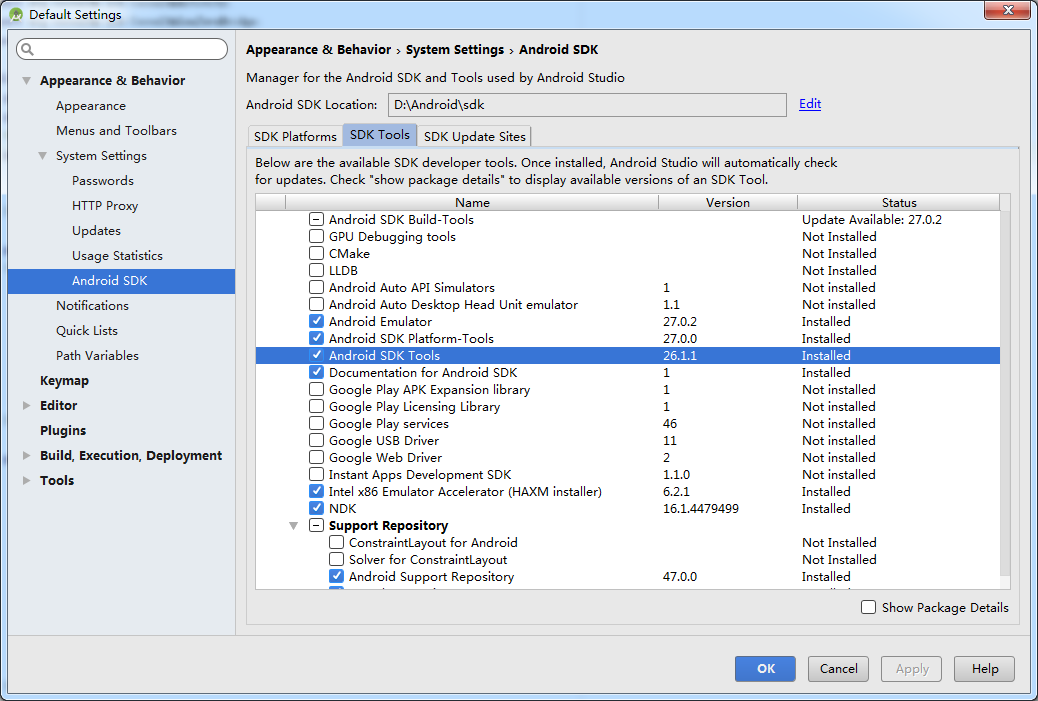Expand the Editor settings section
Viewport: 1038px width, 701px height.
click(x=26, y=406)
